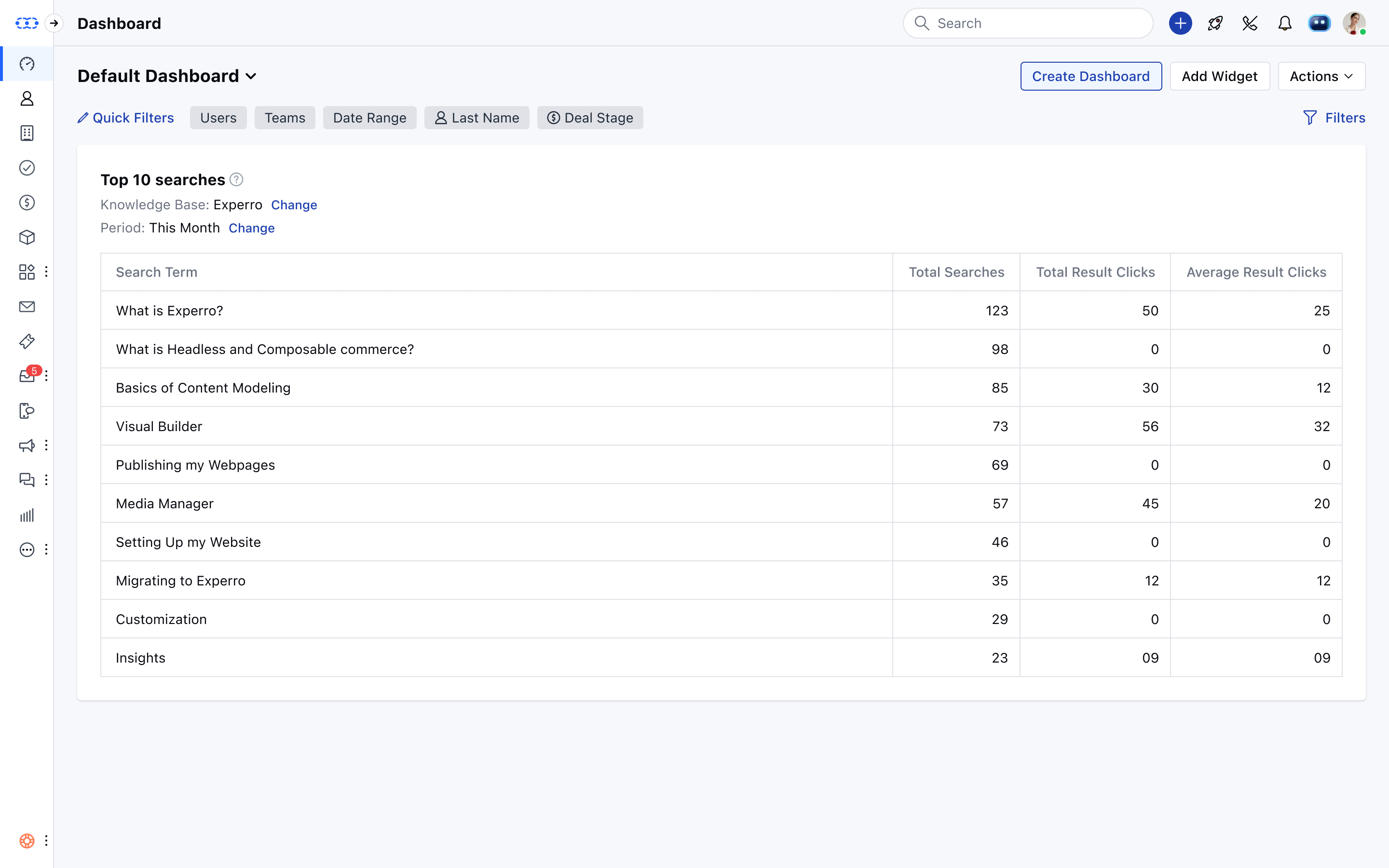Open the Contacts sidebar icon

coord(27,99)
